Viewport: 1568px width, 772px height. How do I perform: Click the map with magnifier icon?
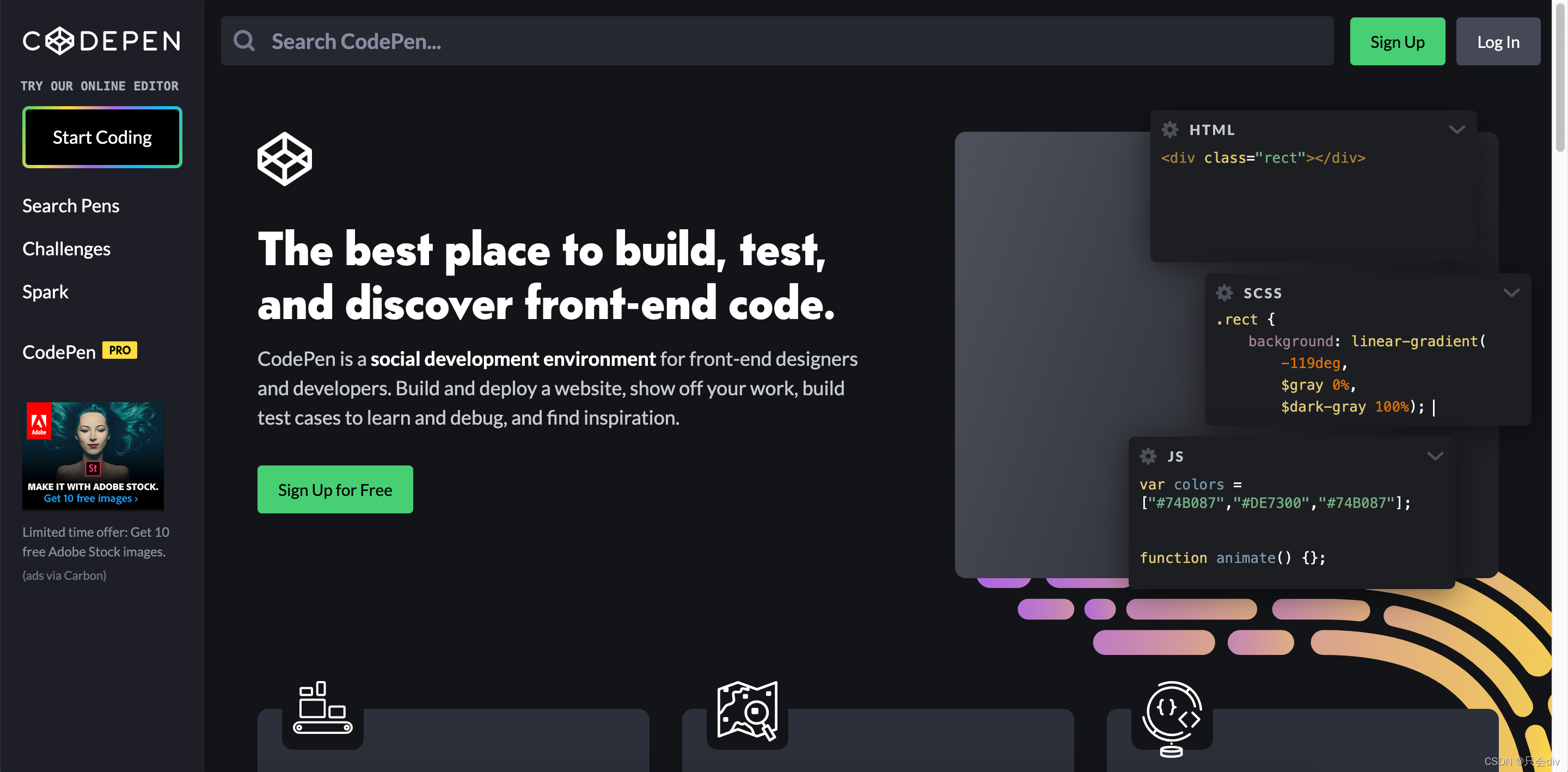click(747, 710)
